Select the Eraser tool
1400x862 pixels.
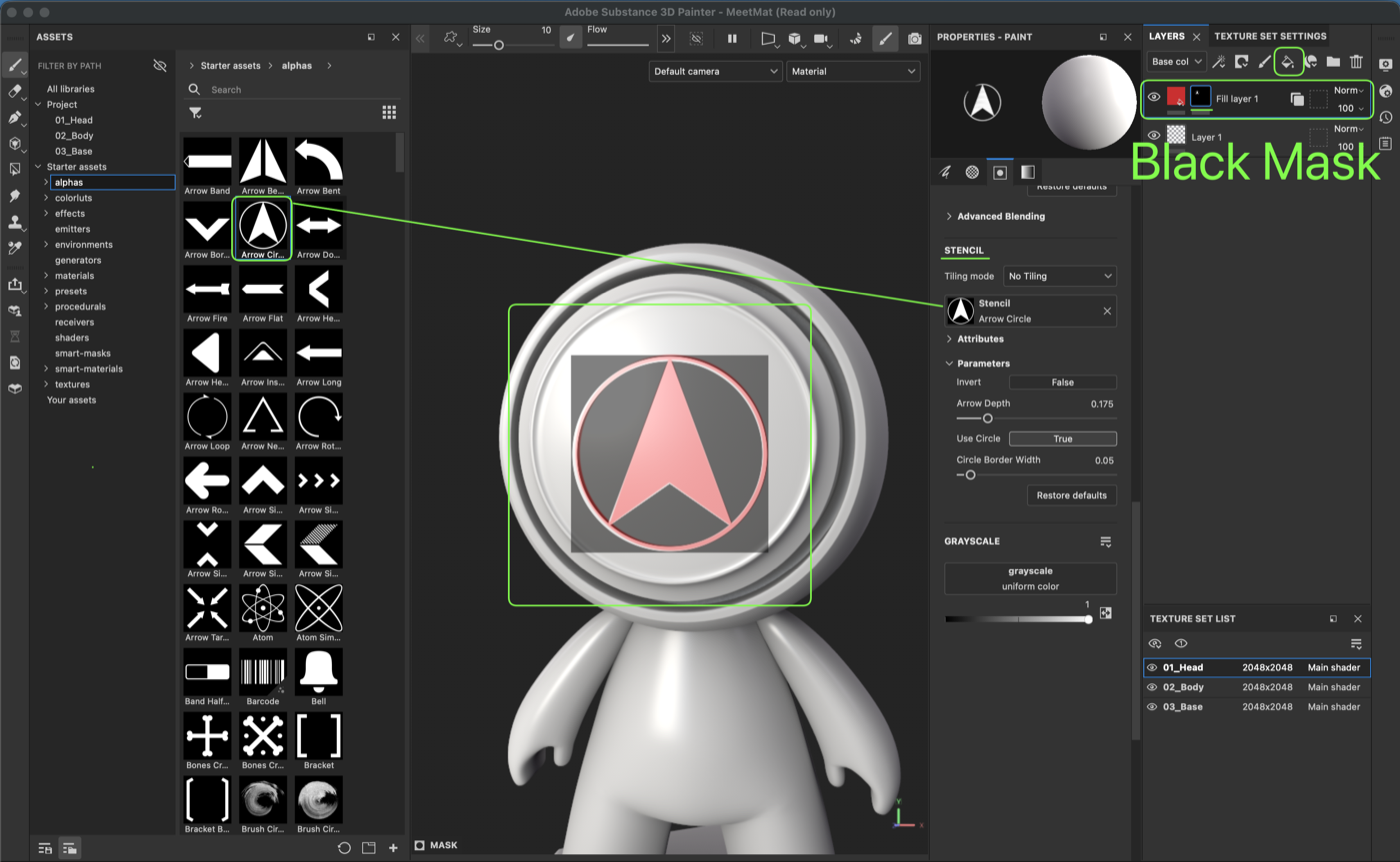tap(15, 92)
